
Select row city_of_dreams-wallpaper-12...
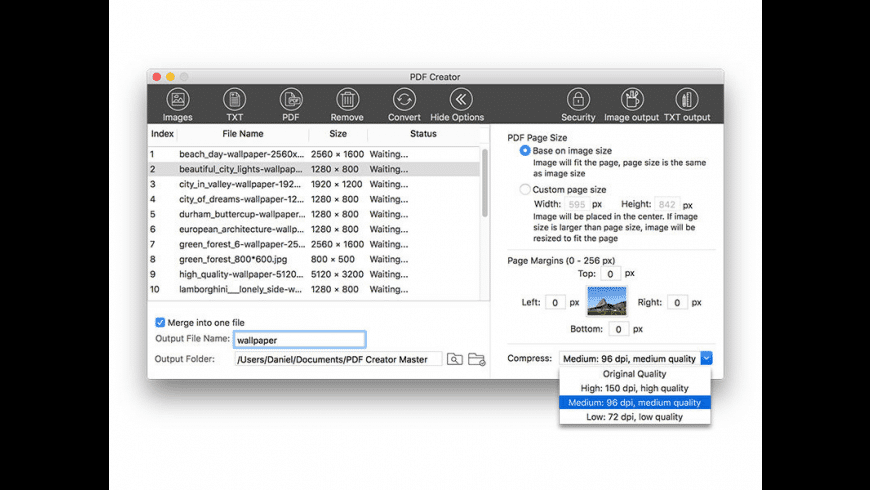point(314,199)
